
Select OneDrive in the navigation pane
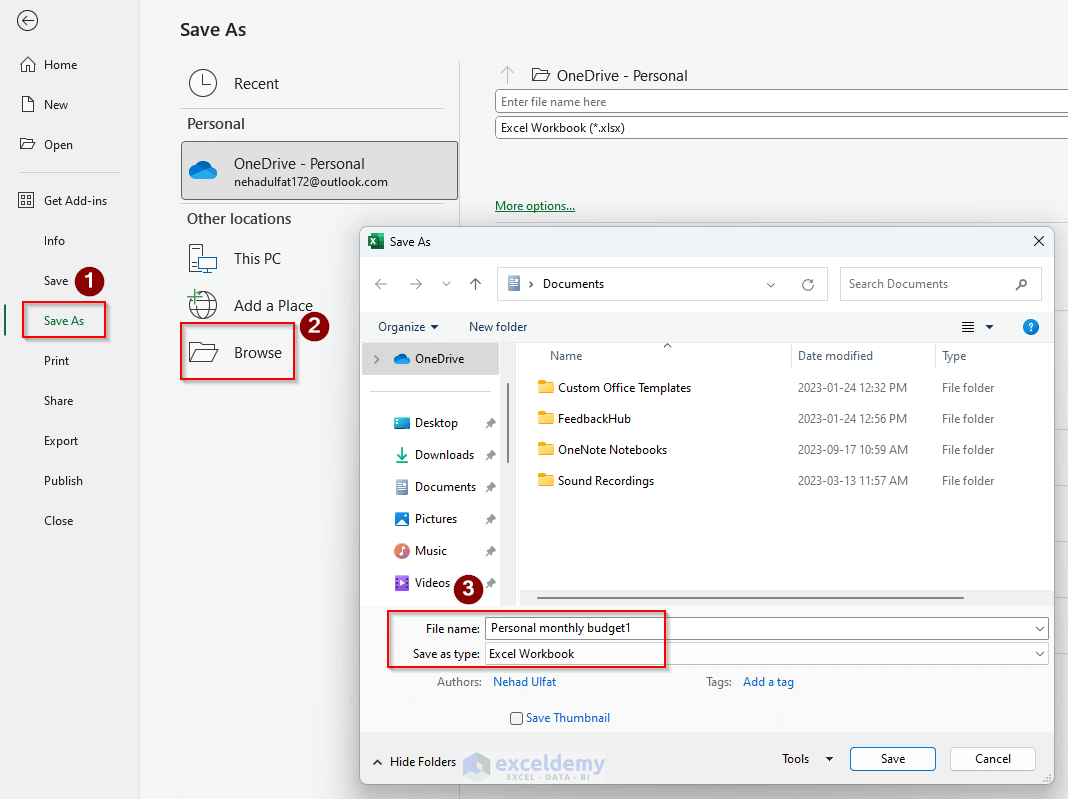coord(439,359)
